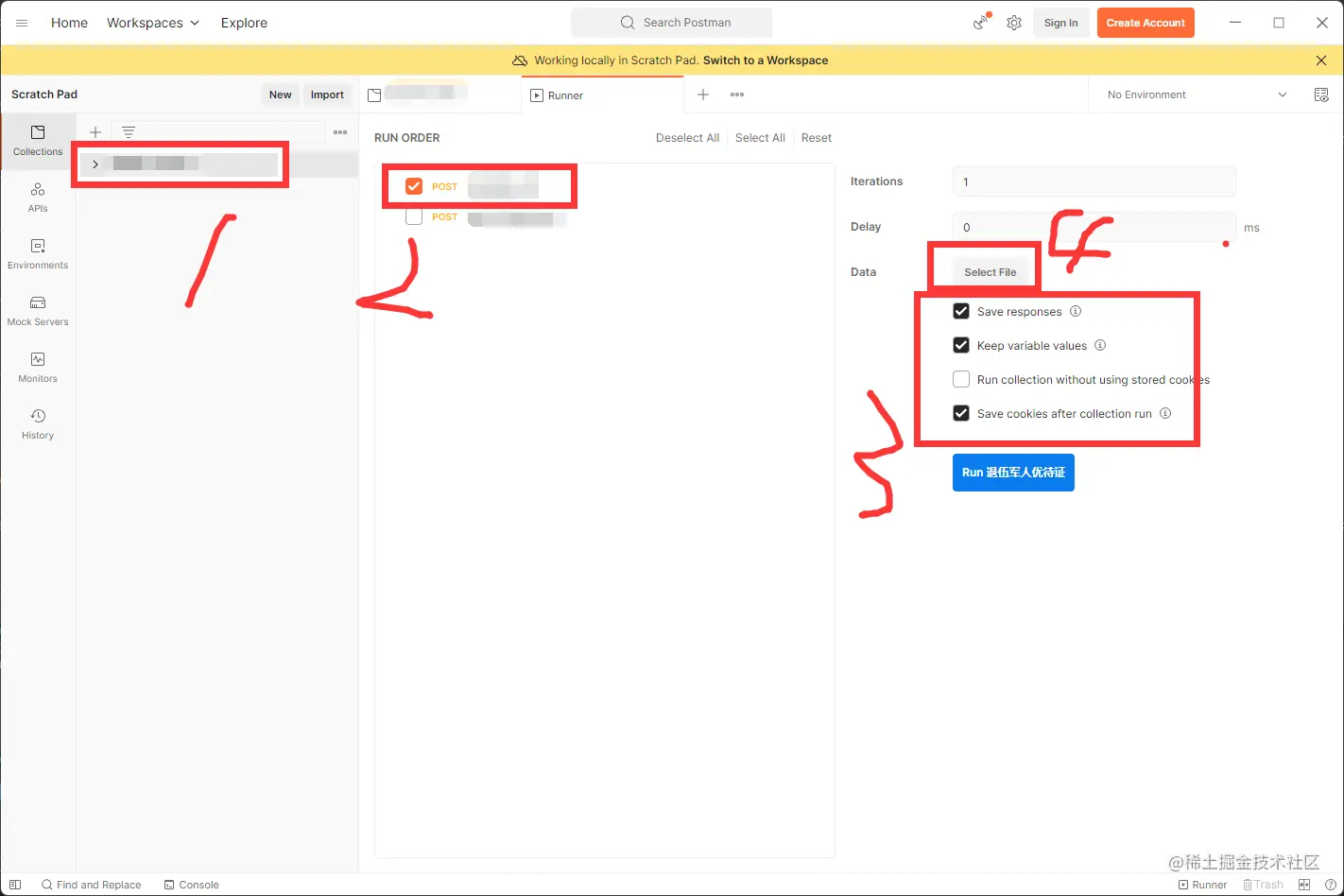Image resolution: width=1344 pixels, height=896 pixels.
Task: Click the Import button
Action: pos(327,95)
